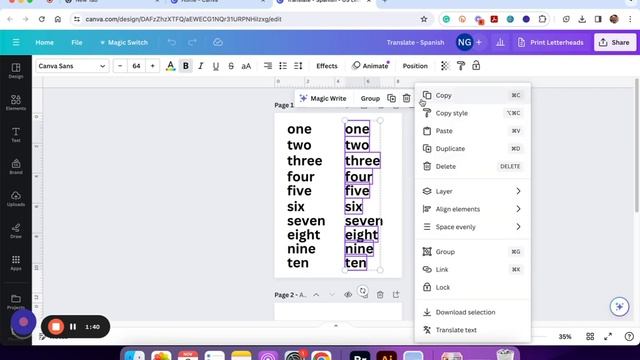The height and width of the screenshot is (360, 640).
Task: Open the Animate panel
Action: [x=371, y=66]
